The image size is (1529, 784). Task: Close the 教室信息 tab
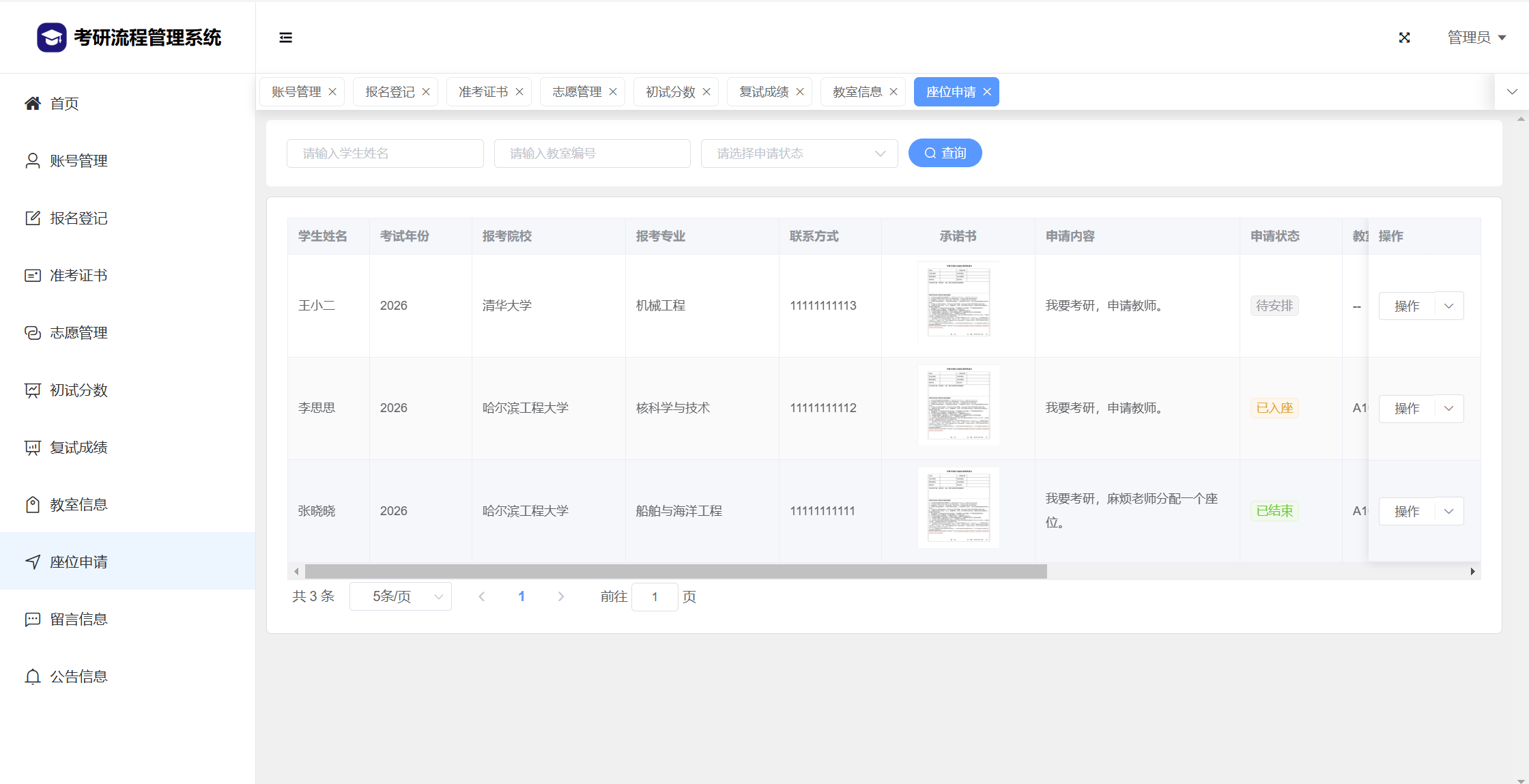click(894, 92)
